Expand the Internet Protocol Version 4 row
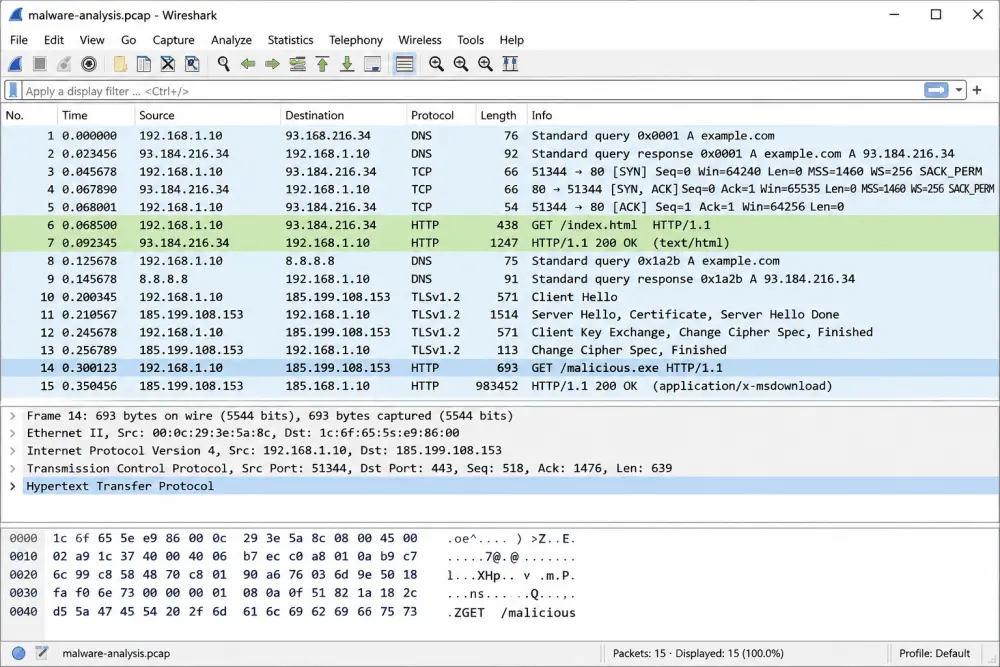1000x667 pixels. (12, 451)
